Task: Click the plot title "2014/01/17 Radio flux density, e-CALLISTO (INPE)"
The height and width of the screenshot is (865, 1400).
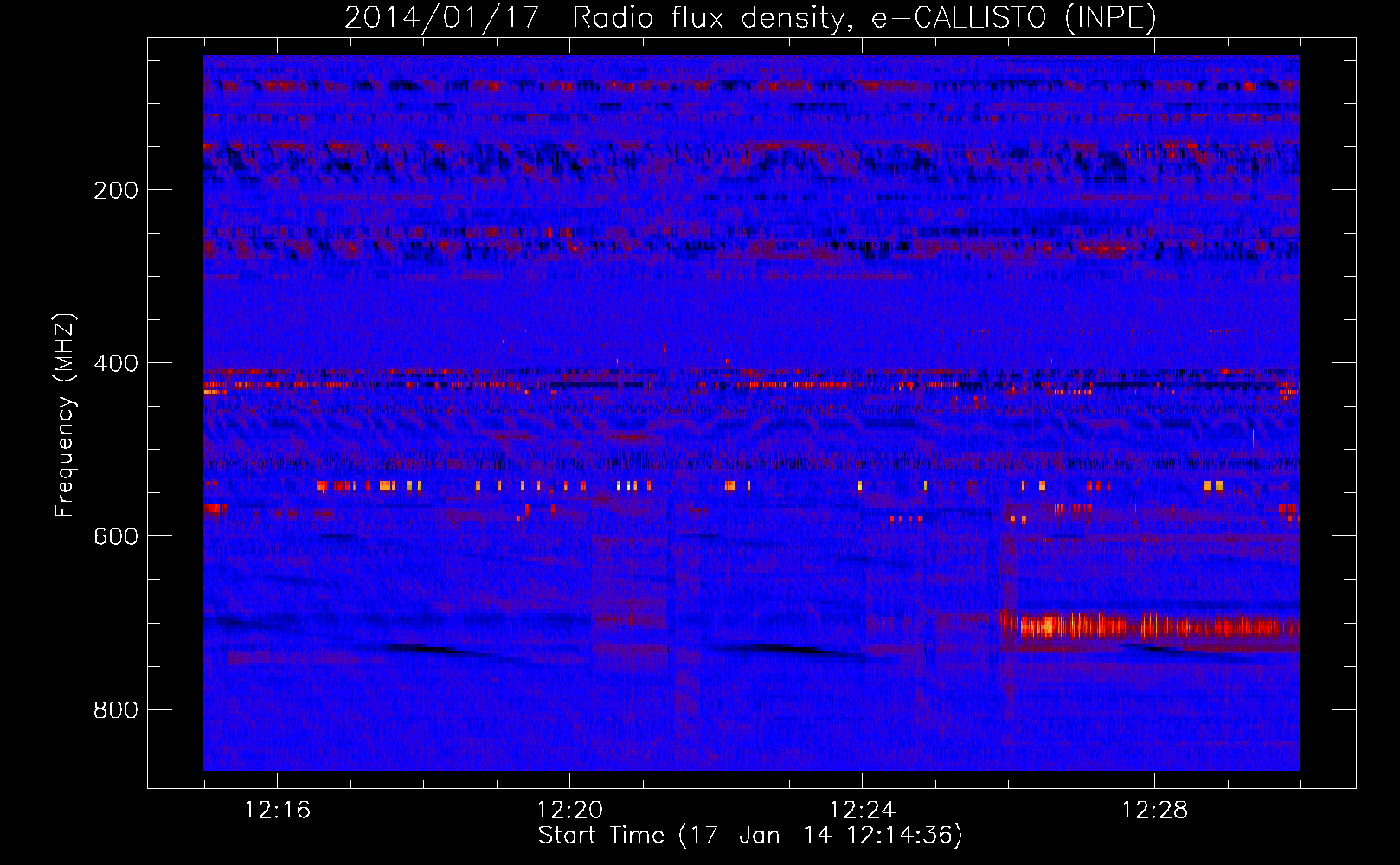Action: coord(750,17)
